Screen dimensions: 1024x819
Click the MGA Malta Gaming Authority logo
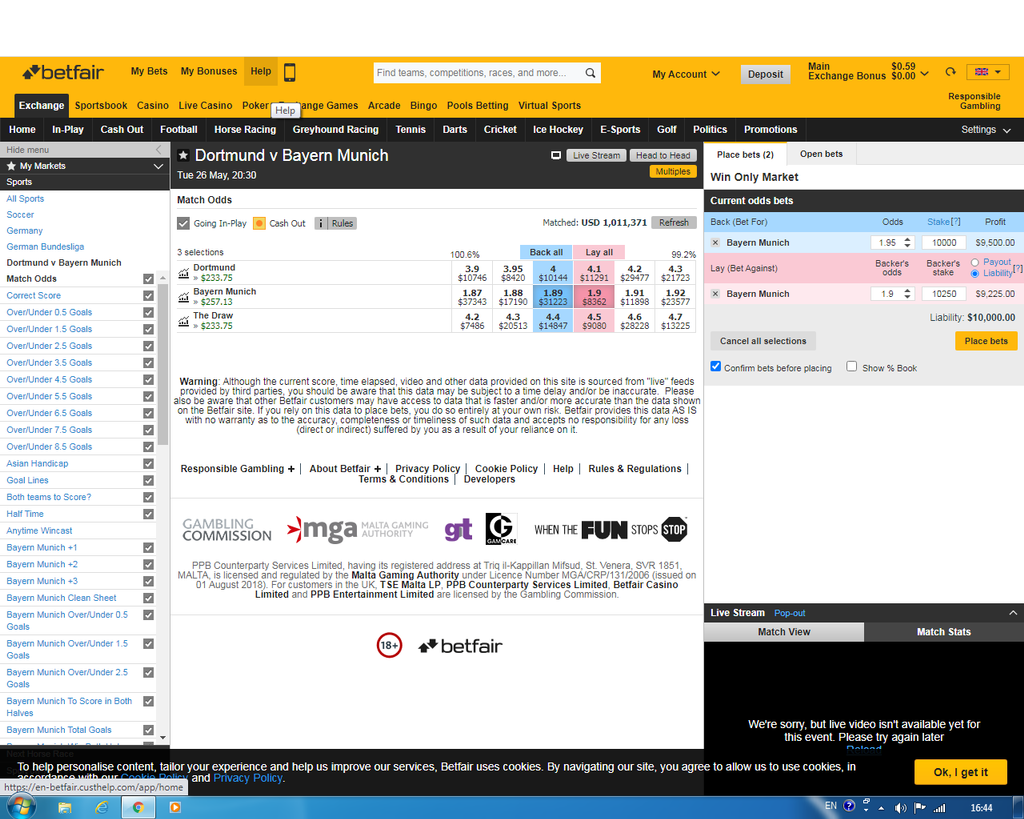357,530
